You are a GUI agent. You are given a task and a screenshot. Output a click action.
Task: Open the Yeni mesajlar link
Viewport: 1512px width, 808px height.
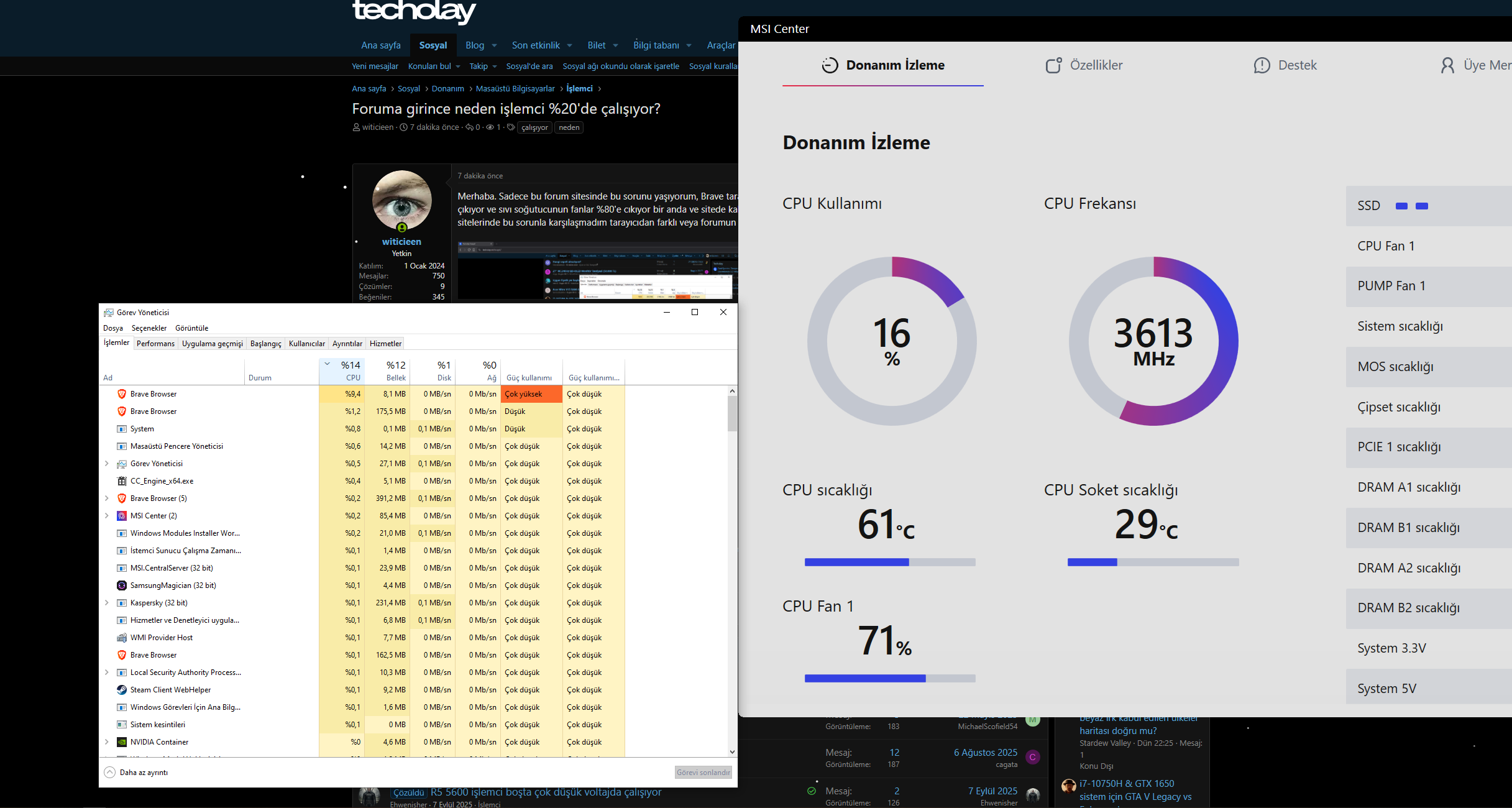click(375, 67)
